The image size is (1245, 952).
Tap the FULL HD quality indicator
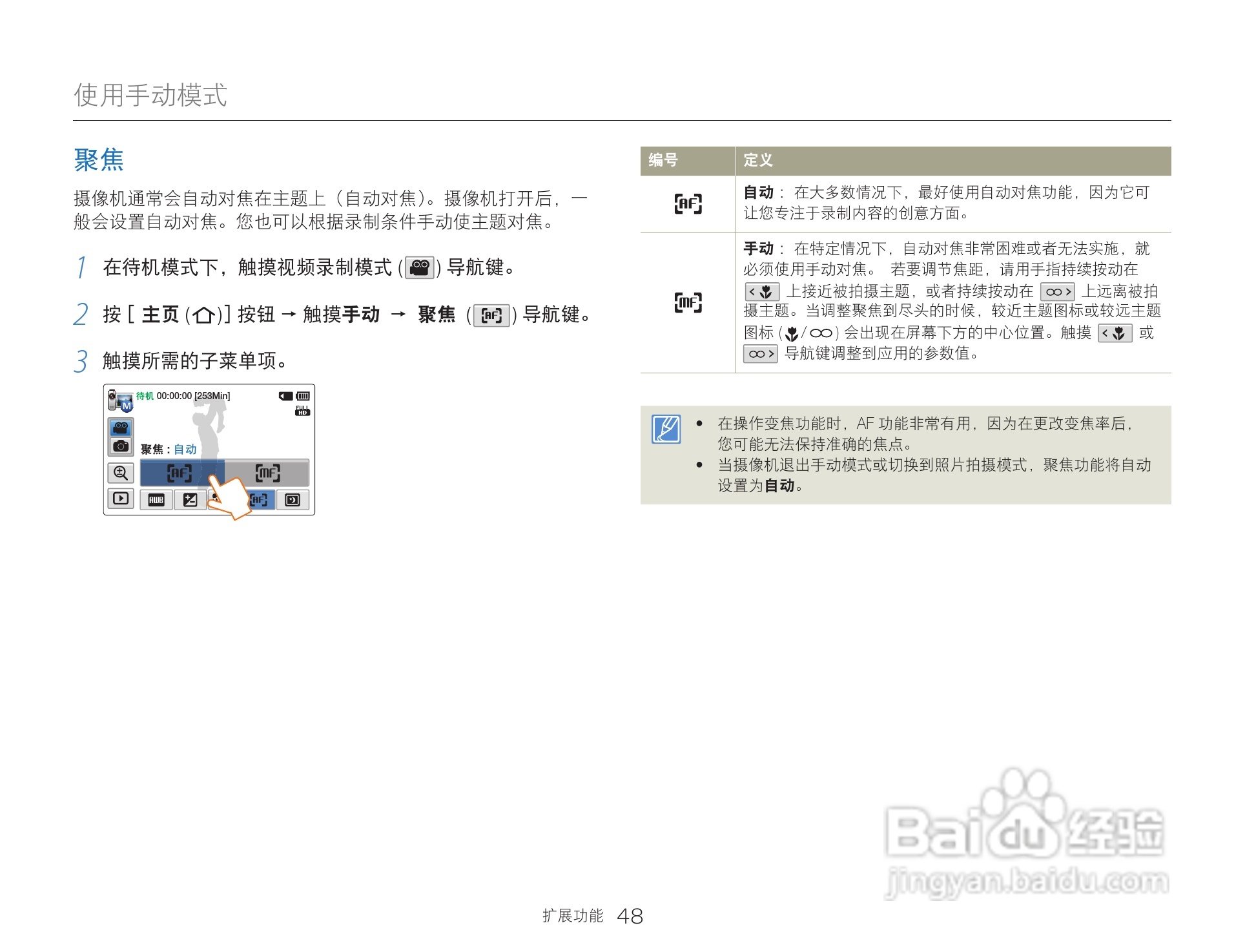tap(304, 411)
